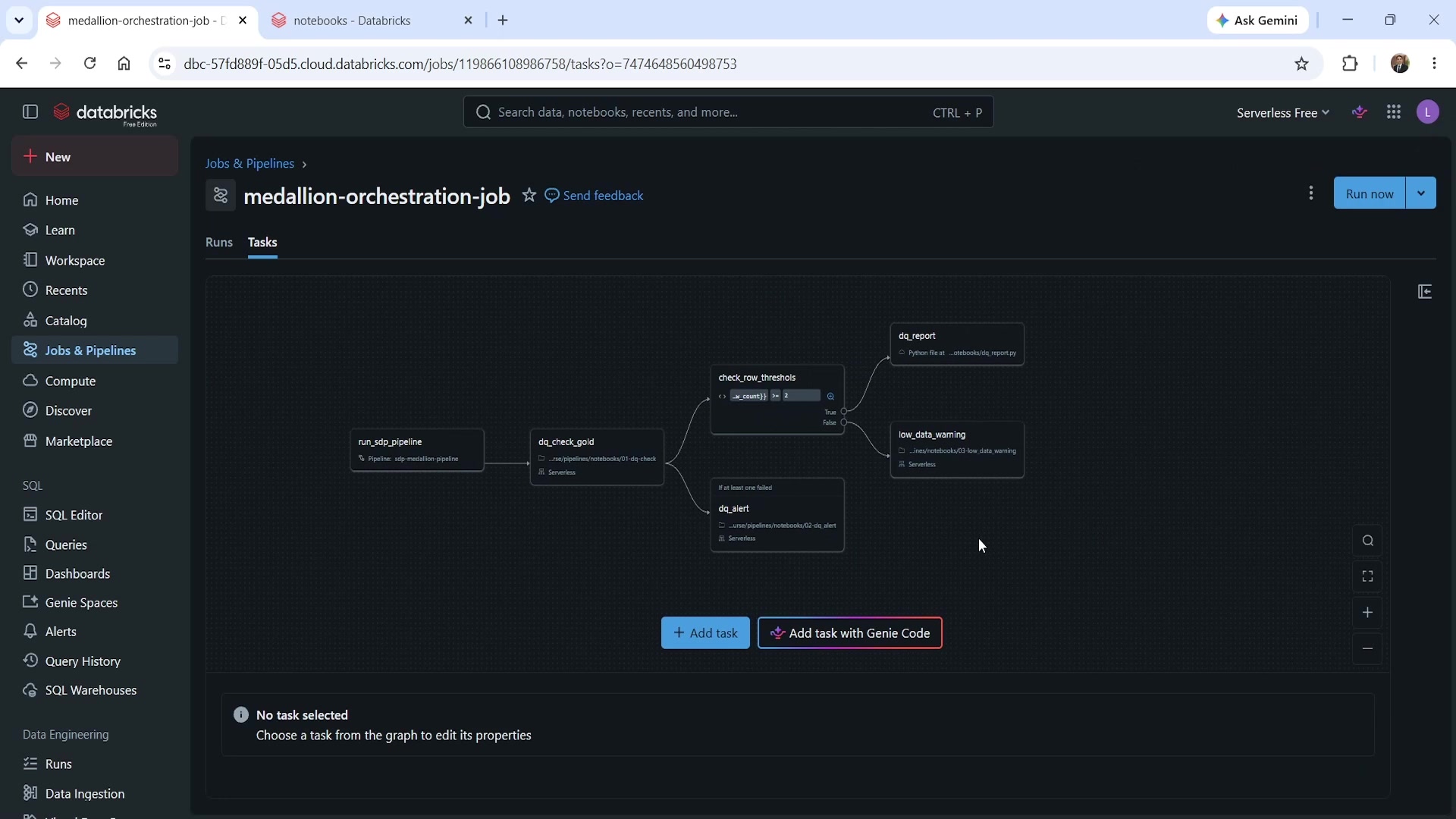Open Data Engineering Runs in the sidebar
The width and height of the screenshot is (1456, 819).
click(x=95, y=764)
